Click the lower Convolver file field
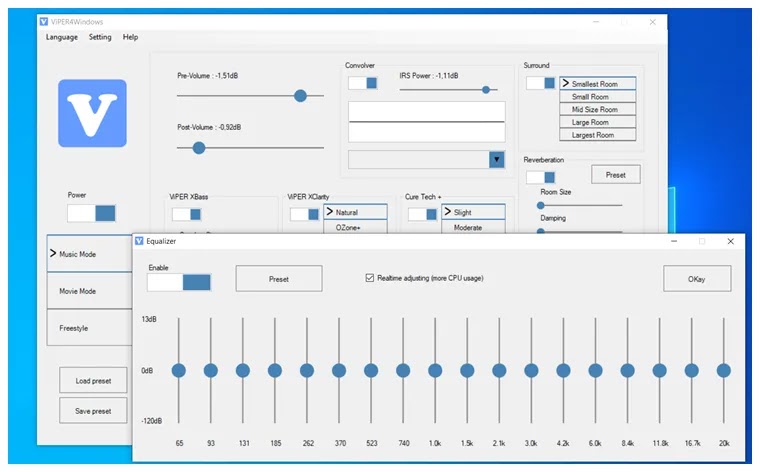The height and width of the screenshot is (472, 760). point(427,132)
